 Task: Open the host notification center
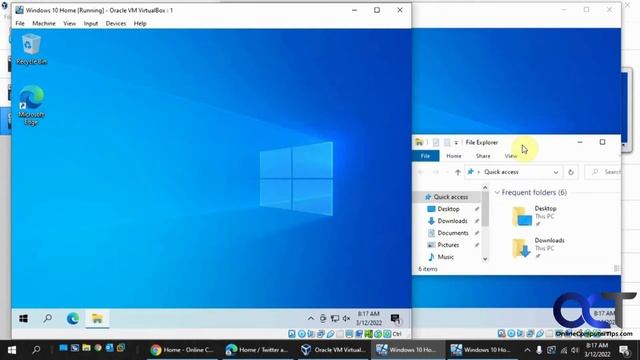[624, 350]
